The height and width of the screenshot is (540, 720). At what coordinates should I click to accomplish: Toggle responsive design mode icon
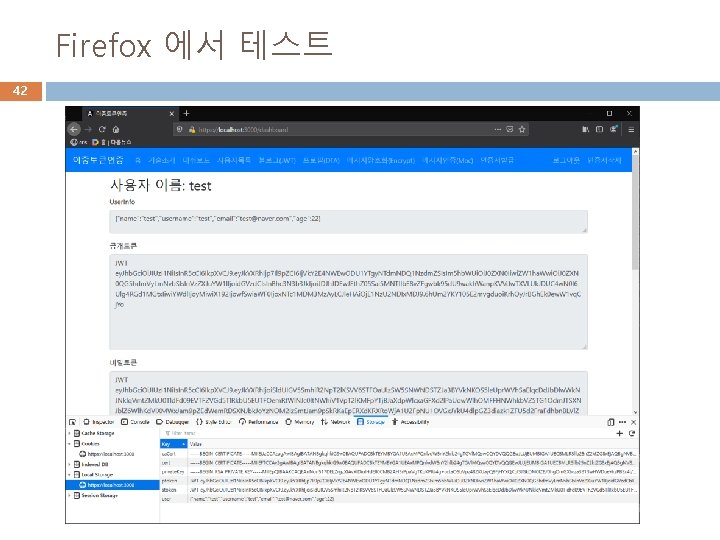[611, 422]
